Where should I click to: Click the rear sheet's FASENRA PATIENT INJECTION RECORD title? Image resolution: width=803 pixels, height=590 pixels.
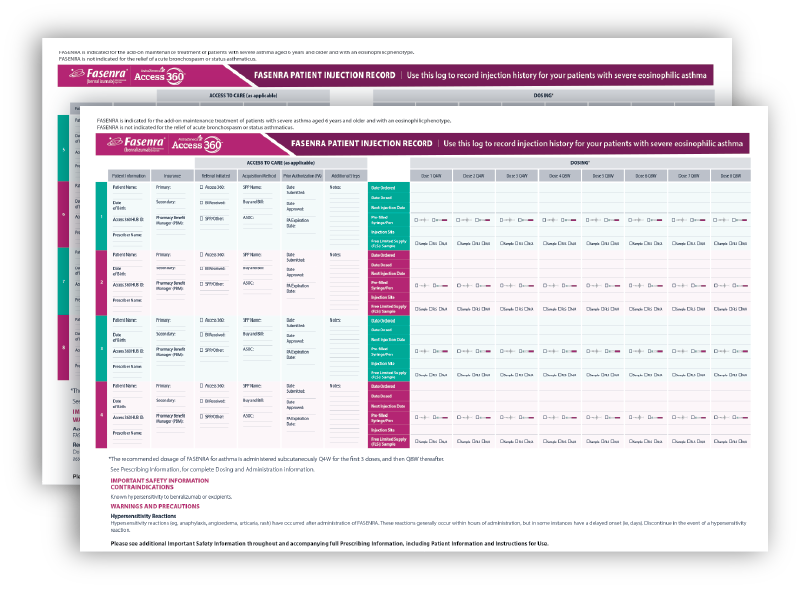pyautogui.click(x=325, y=75)
